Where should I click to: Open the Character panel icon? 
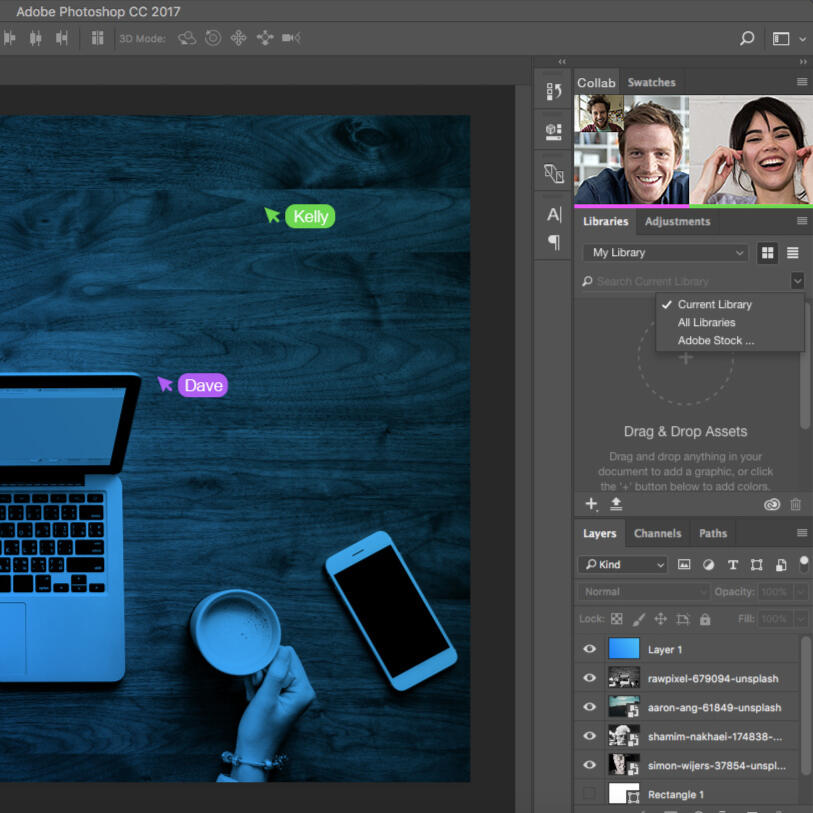pos(554,214)
